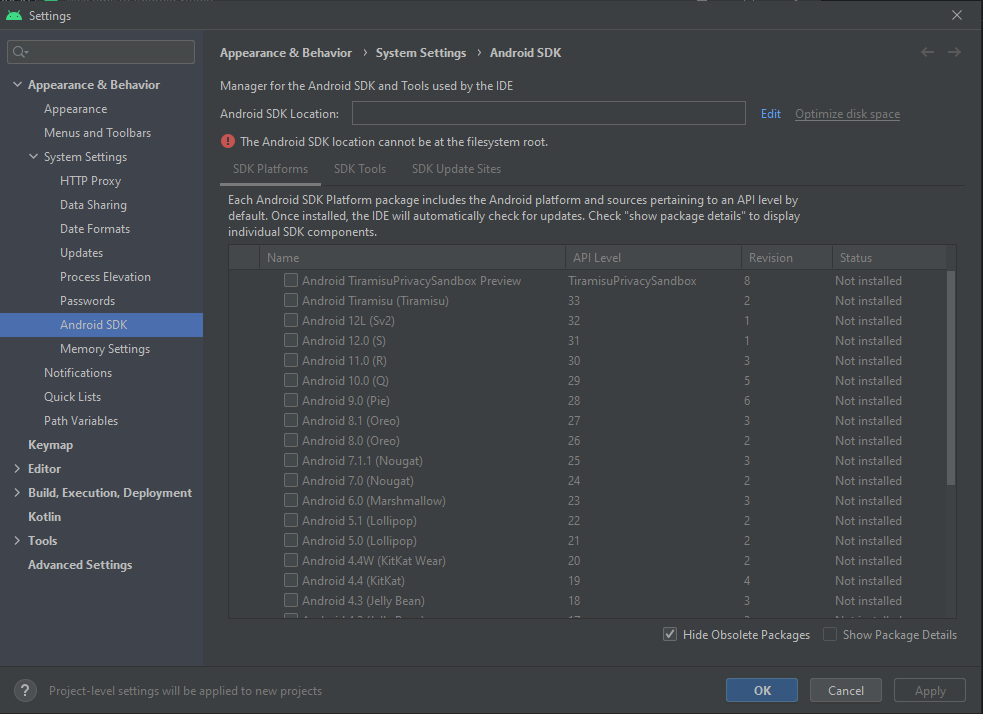Tick Android 10.0 (Q) platform checkbox

click(291, 381)
